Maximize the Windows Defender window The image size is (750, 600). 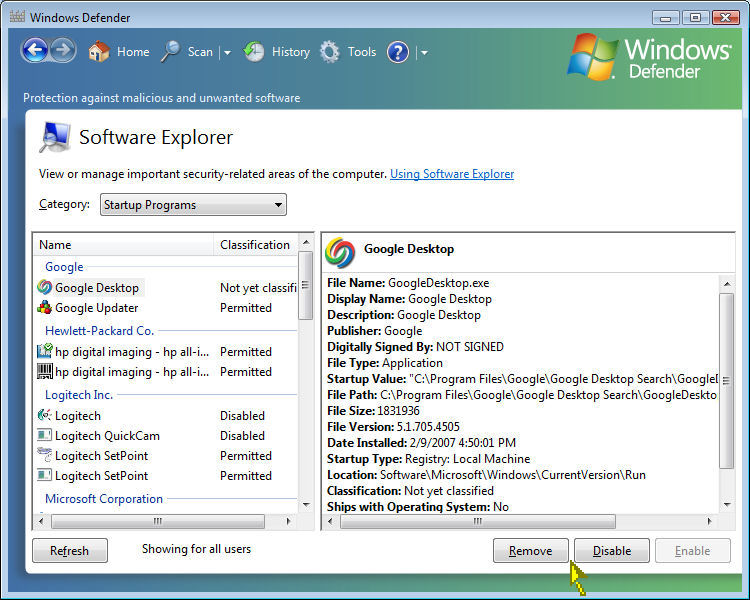(x=695, y=18)
